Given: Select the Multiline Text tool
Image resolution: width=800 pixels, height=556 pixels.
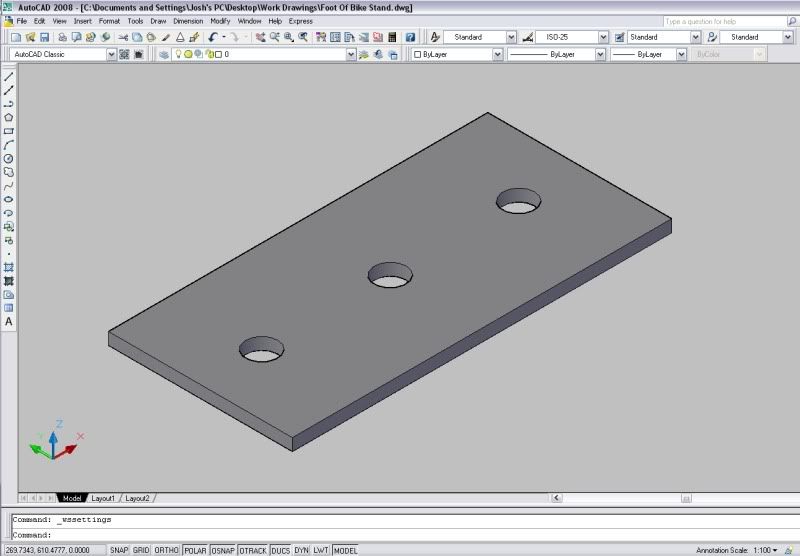Looking at the screenshot, I should click(9, 322).
